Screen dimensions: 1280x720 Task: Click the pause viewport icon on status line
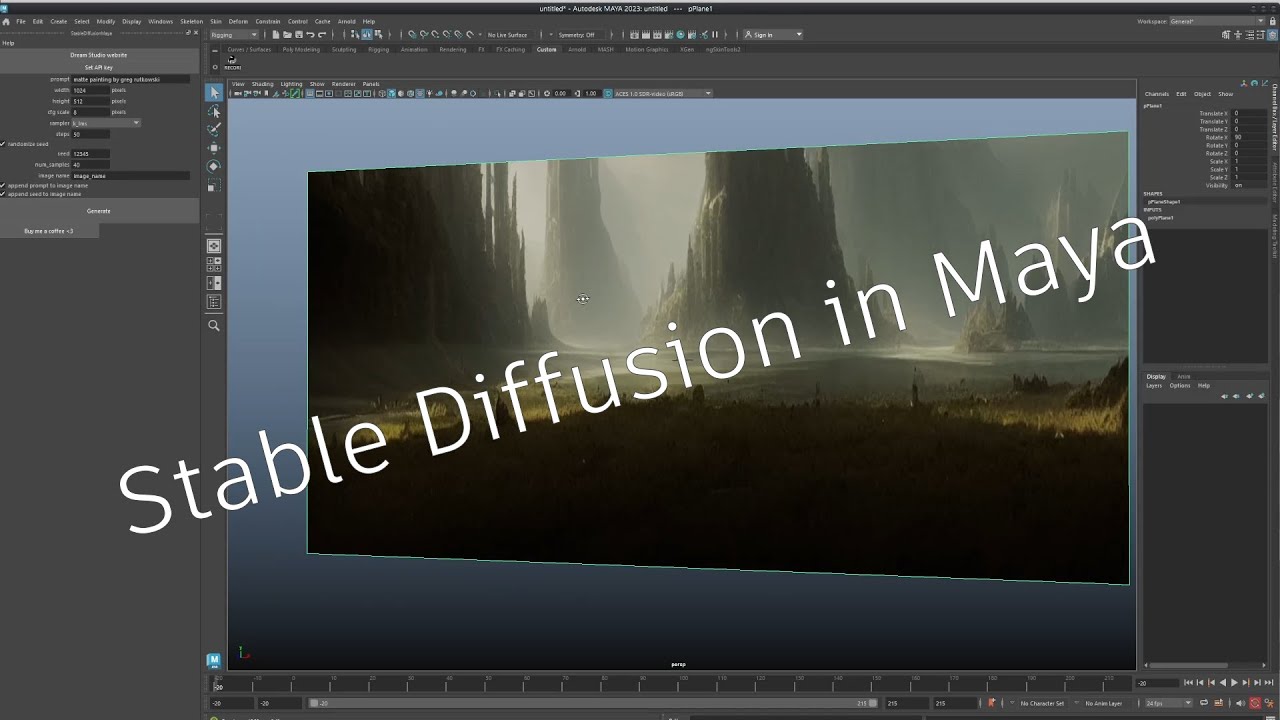tap(714, 35)
